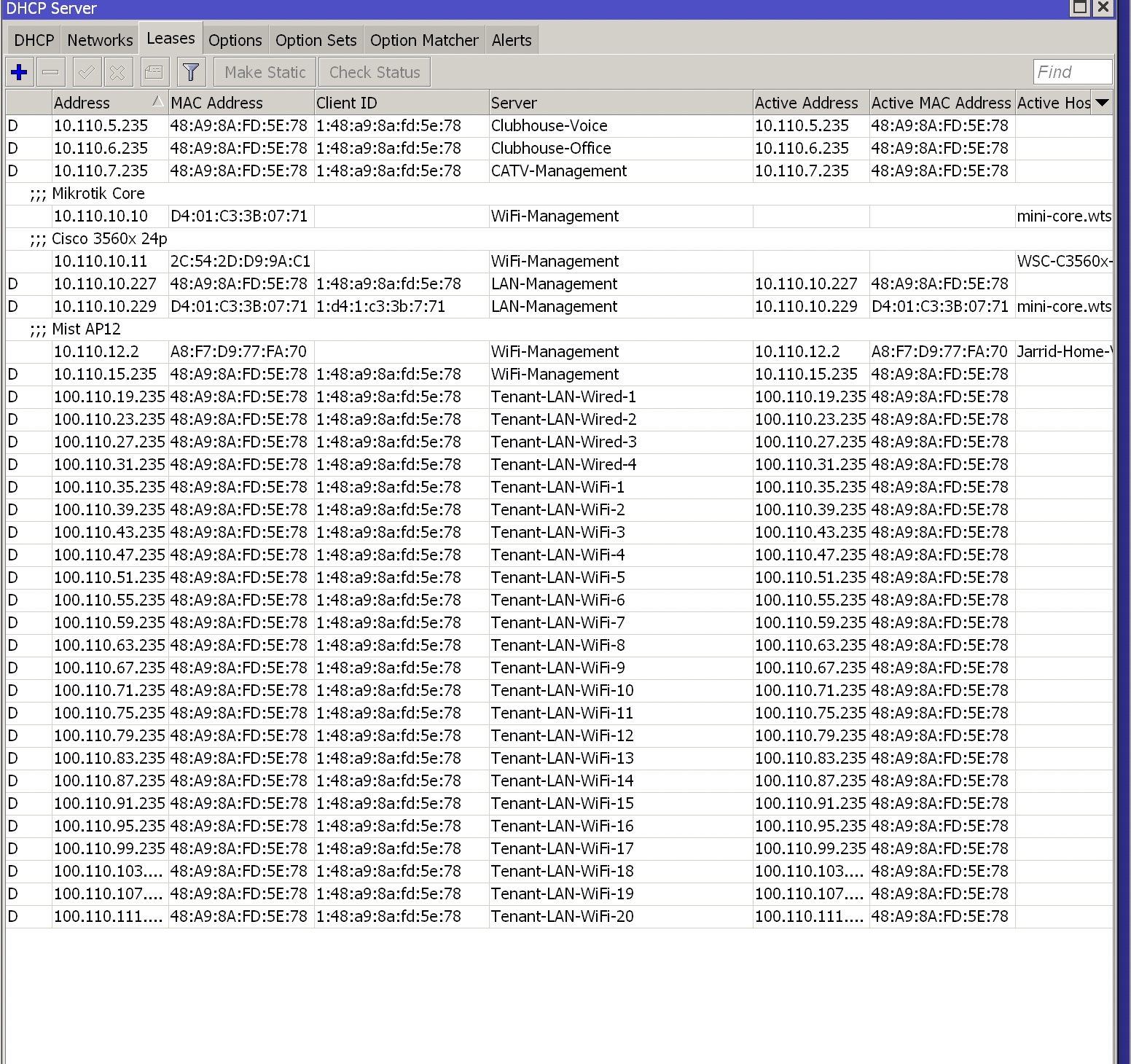Switch to the Alerts tab
Viewport: 1131px width, 1064px height.
[x=512, y=40]
